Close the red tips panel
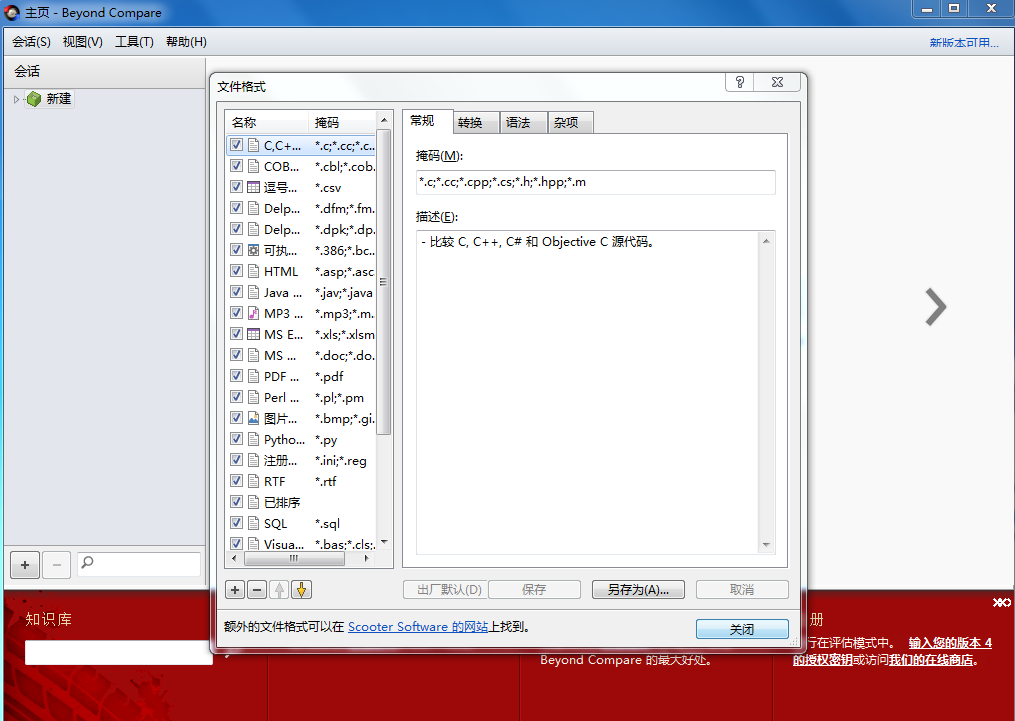The width and height of the screenshot is (1015, 721). (x=1001, y=603)
